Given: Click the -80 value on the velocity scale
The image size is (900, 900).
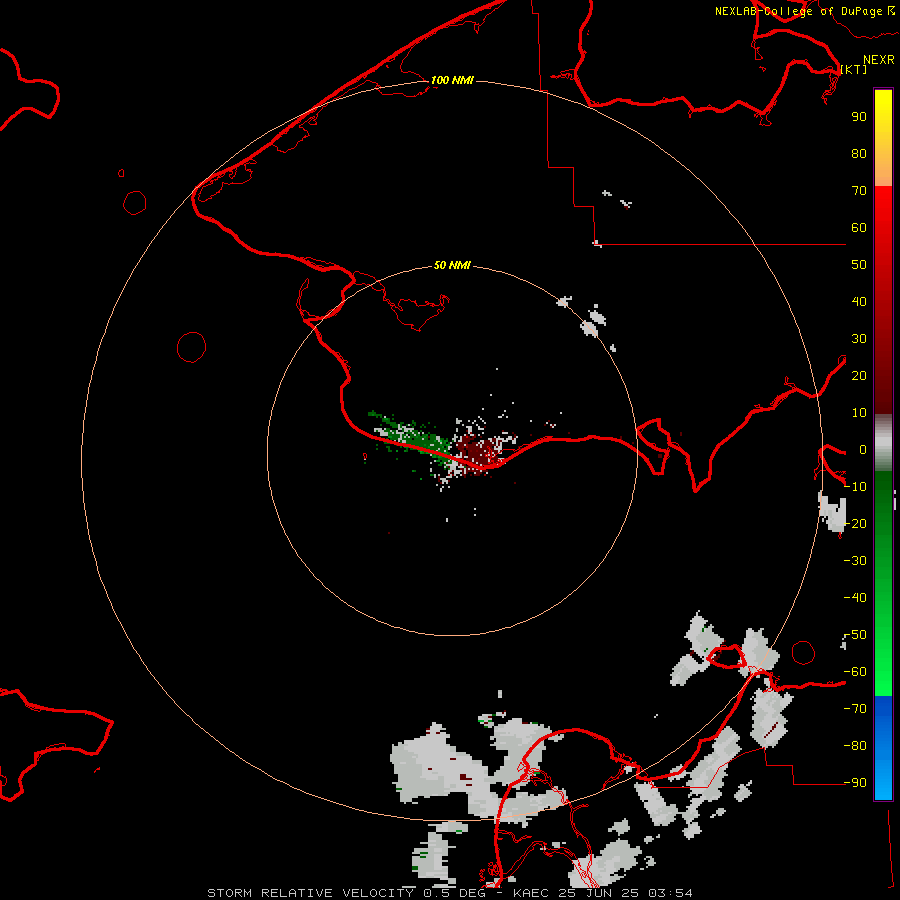Looking at the screenshot, I should click(x=855, y=746).
